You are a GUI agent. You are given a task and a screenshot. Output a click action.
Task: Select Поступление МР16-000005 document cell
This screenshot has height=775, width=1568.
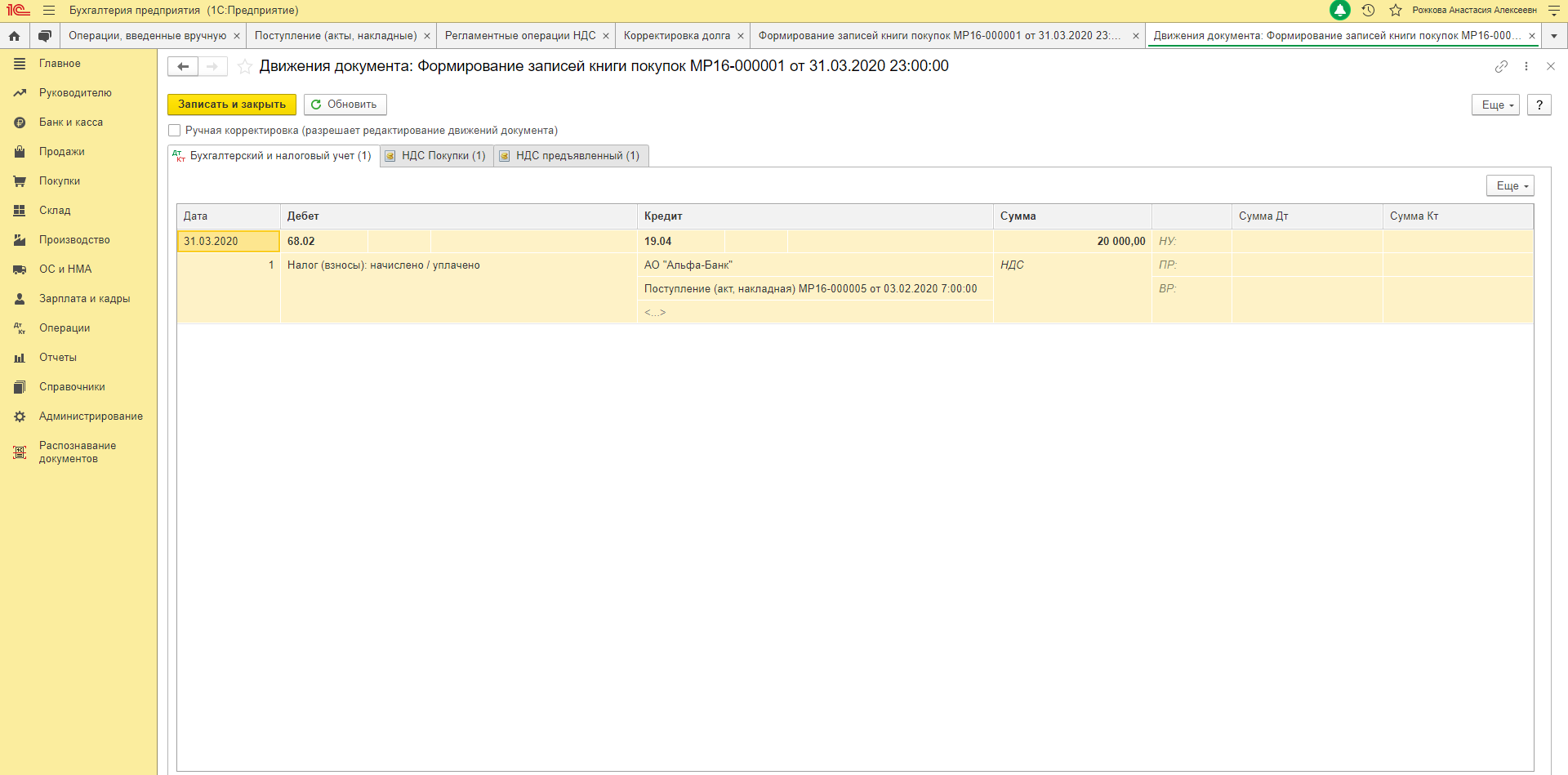coord(815,289)
